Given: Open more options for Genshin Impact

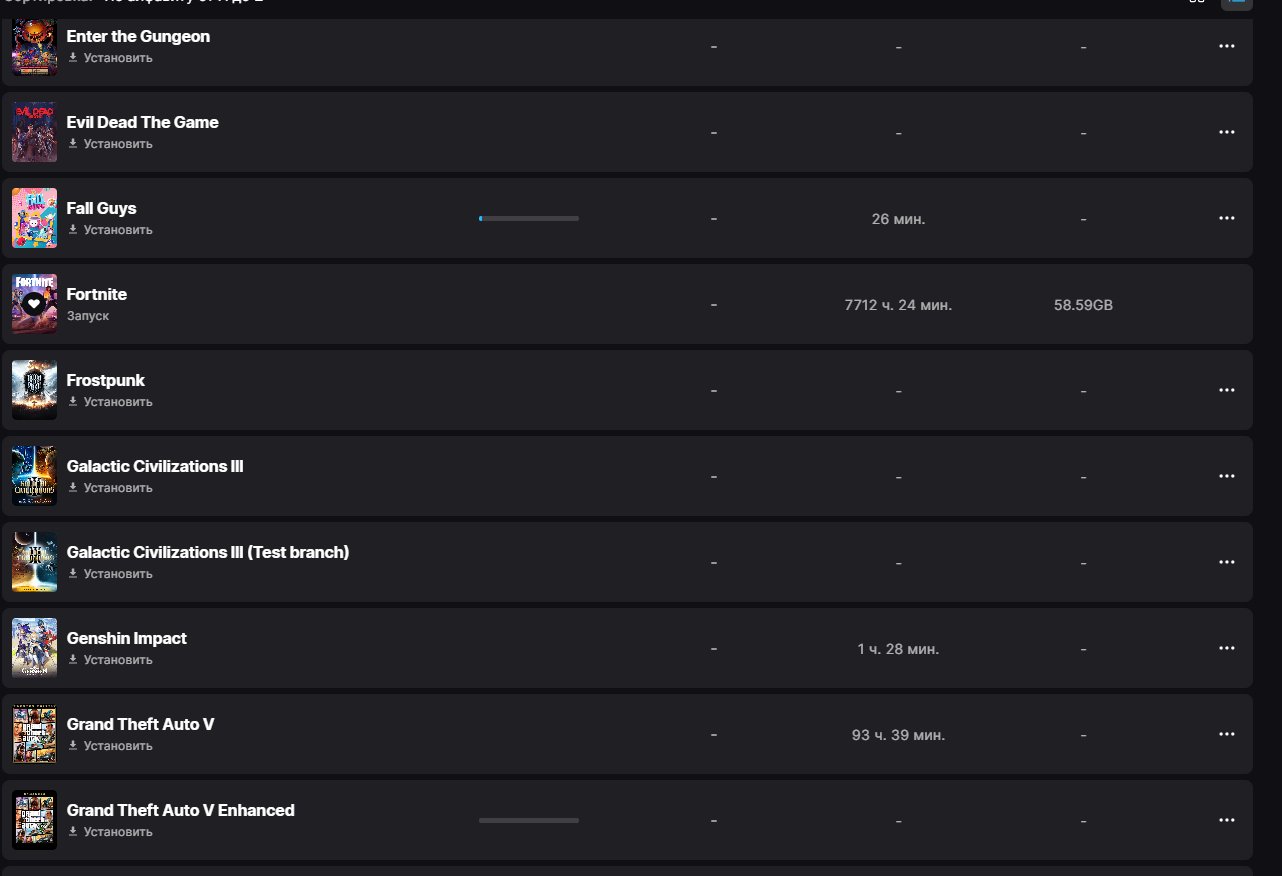Looking at the screenshot, I should 1227,648.
